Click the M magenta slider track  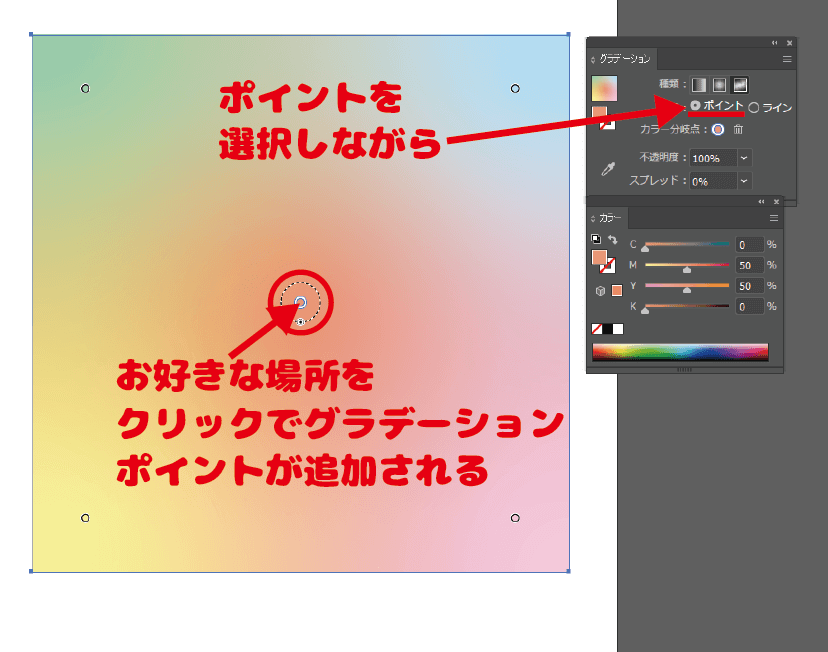(687, 264)
